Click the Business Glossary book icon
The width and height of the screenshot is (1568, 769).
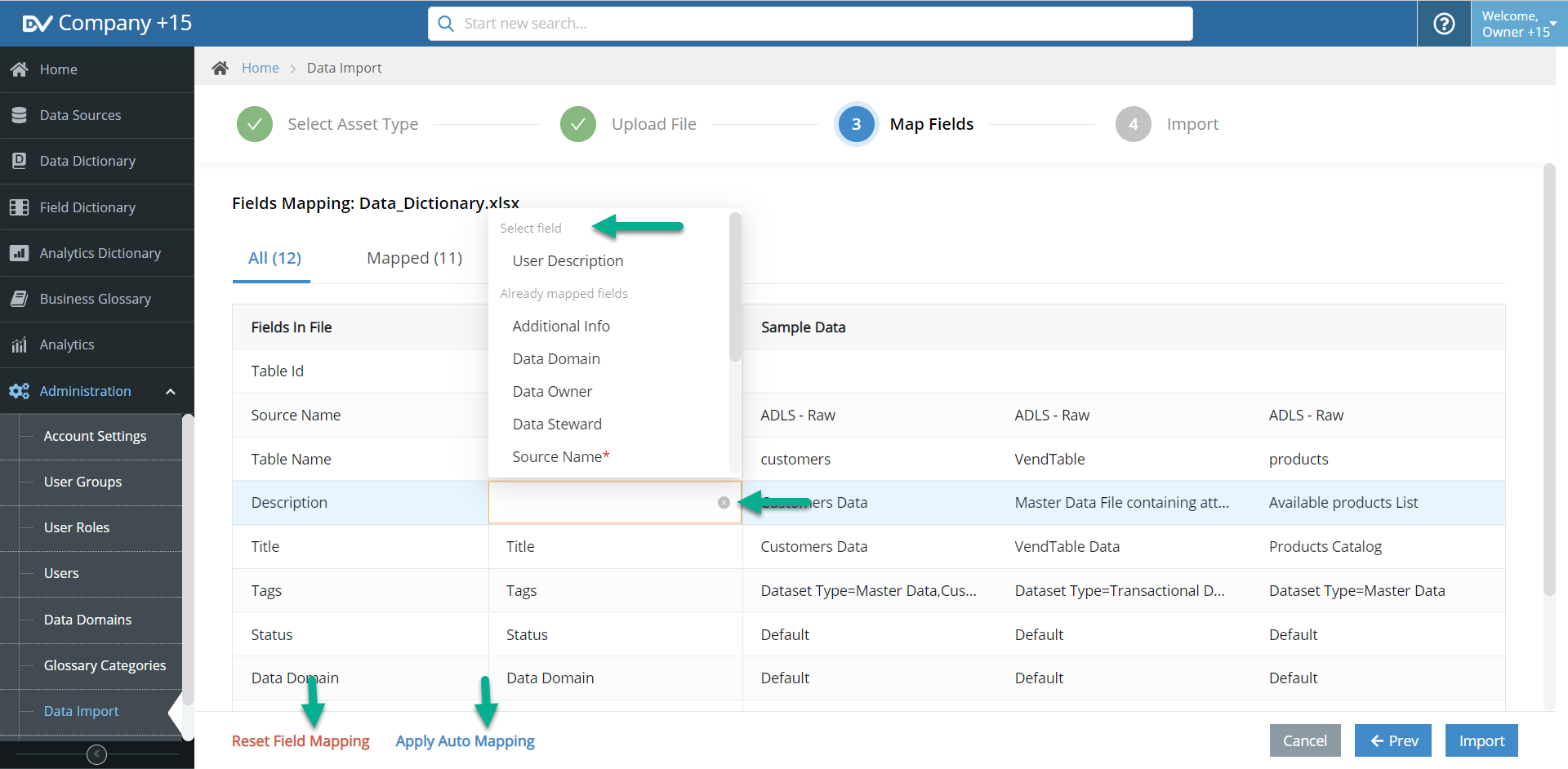[x=20, y=299]
